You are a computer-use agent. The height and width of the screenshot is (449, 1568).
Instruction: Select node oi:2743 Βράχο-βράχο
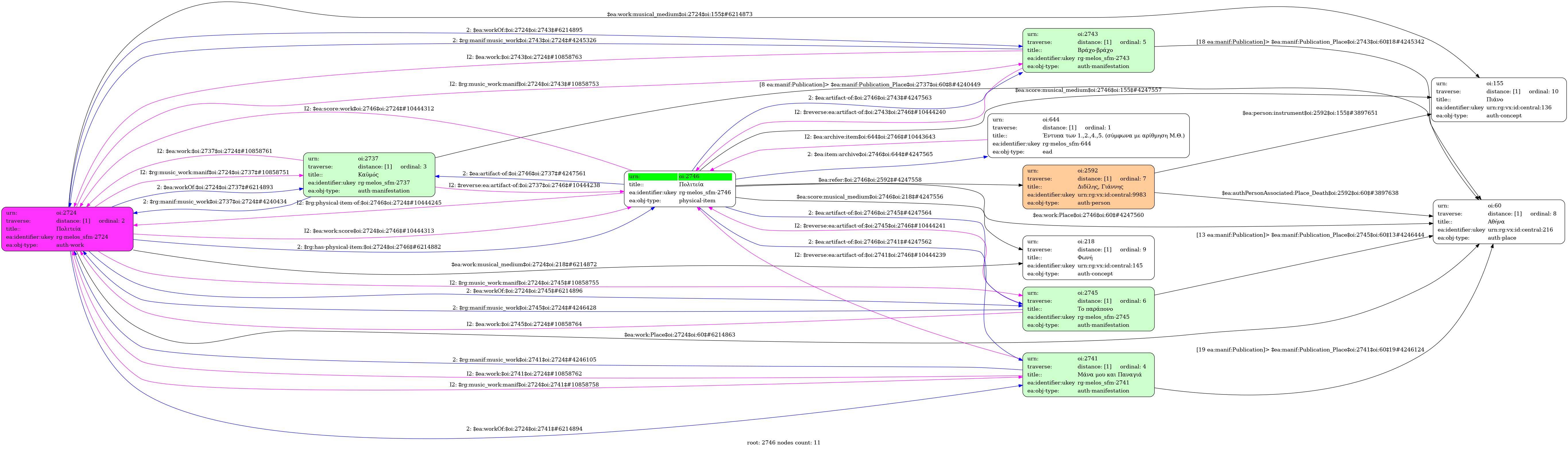click(x=1088, y=50)
